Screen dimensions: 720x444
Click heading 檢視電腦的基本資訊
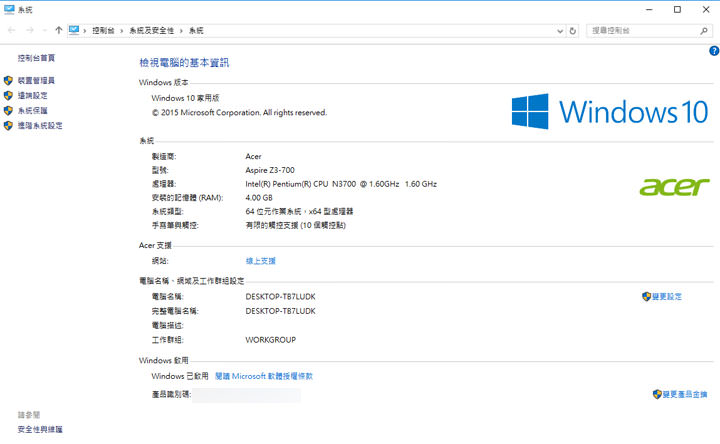pos(184,62)
